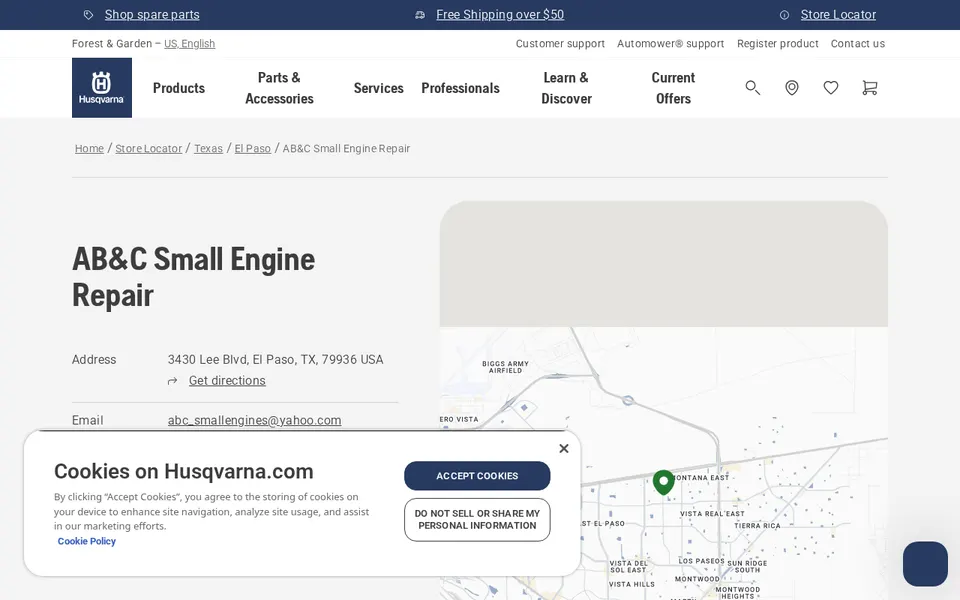Screen dimensions: 960x600
Task: Go to Store Locator breadcrumb
Action: 149,149
